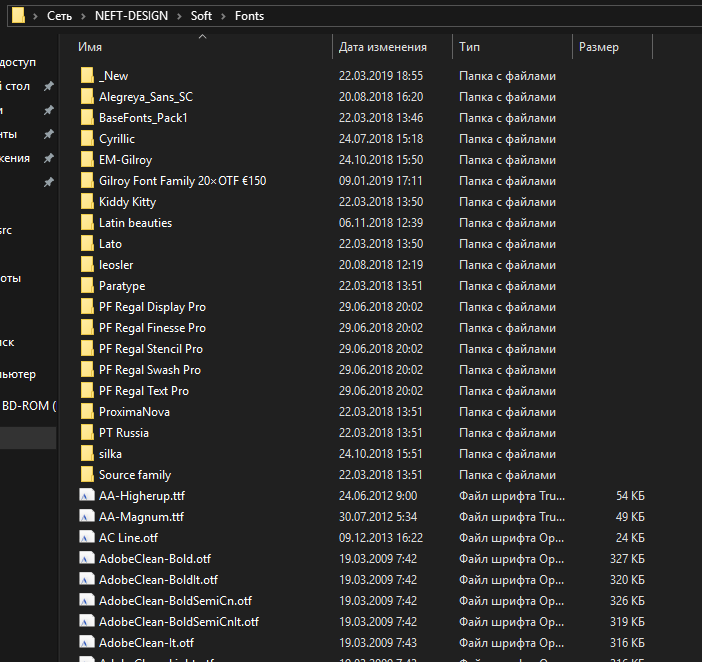This screenshot has height=662, width=702.
Task: Go to NEFT-DESIGN in breadcrumb path
Action: click(131, 16)
